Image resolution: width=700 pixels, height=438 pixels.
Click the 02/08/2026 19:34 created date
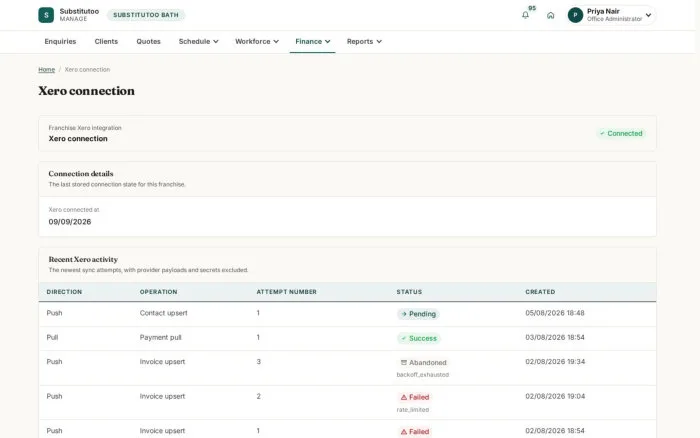coord(555,362)
